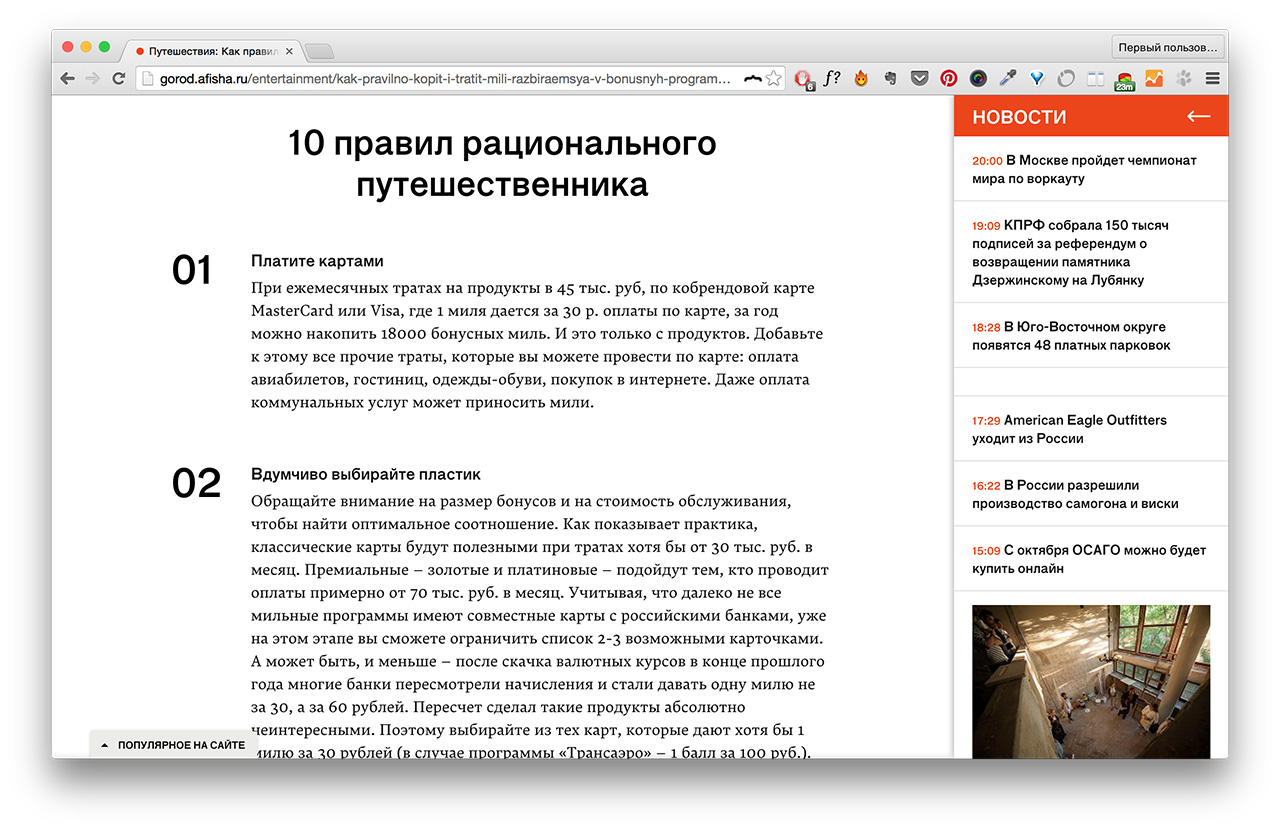The image size is (1280, 832).
Task: Click the НОВОСТИ header title
Action: (1019, 117)
